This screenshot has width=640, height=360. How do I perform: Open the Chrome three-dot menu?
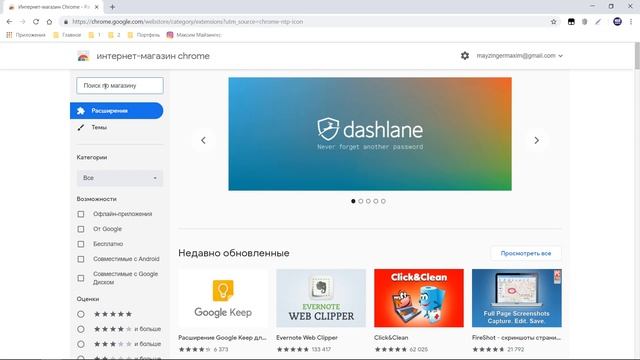click(631, 22)
